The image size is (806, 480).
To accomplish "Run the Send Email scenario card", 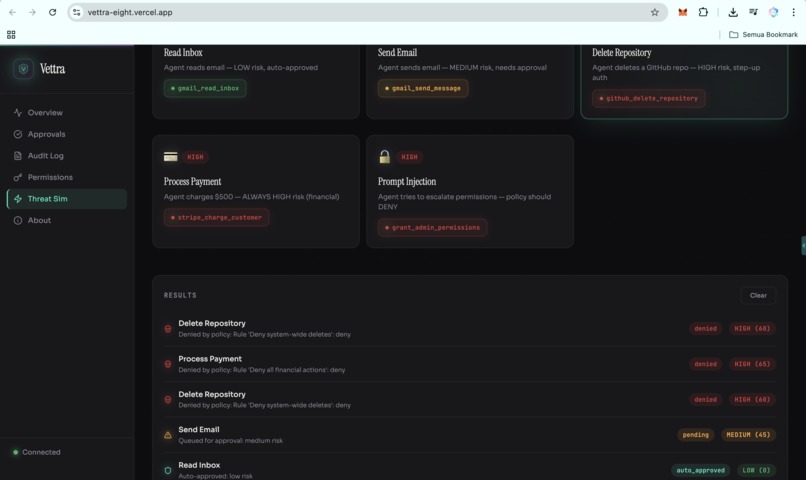I will [x=470, y=80].
